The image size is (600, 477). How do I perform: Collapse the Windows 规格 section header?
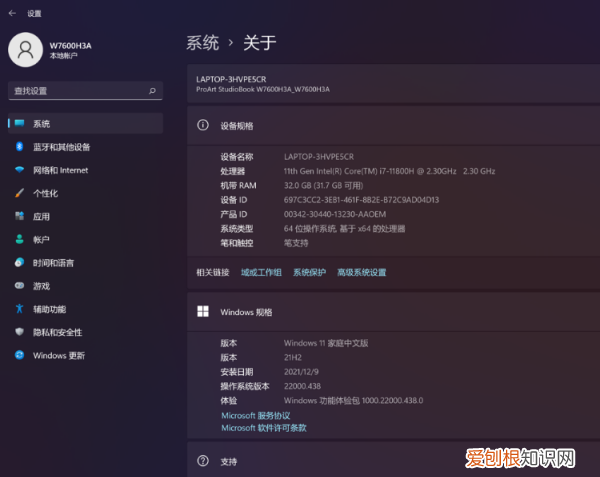393,312
